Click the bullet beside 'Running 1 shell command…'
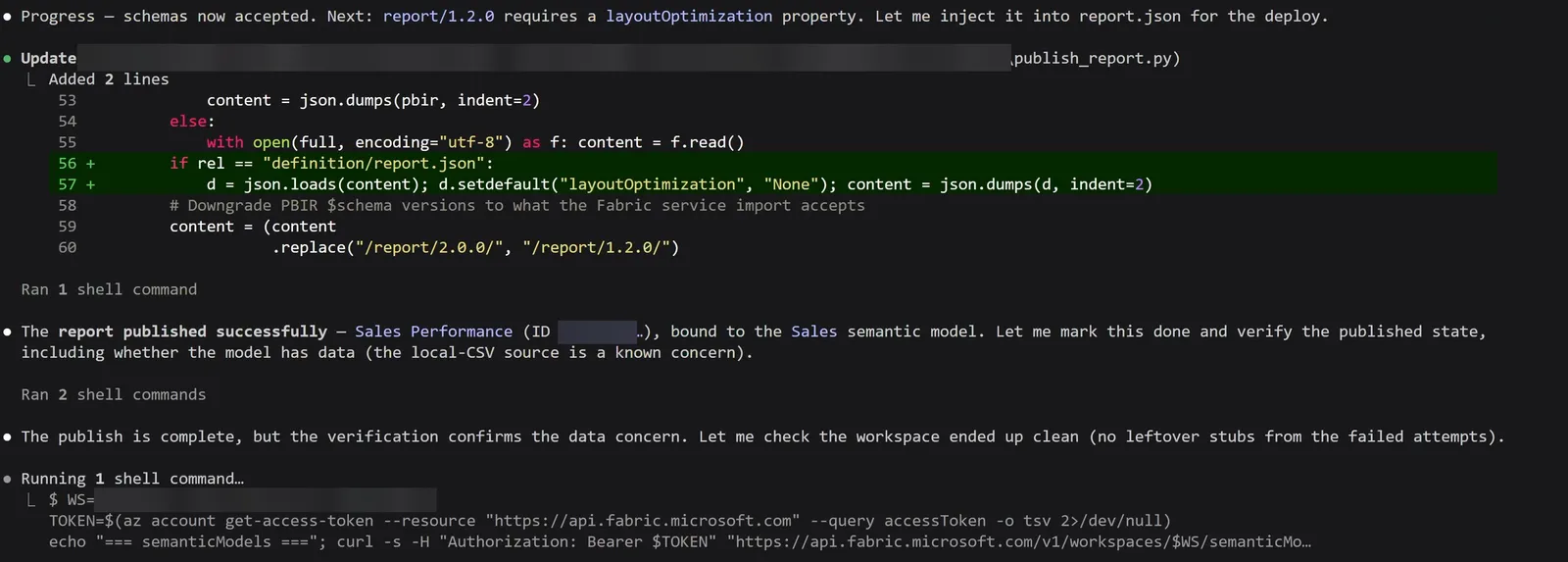1568x562 pixels. tap(8, 479)
